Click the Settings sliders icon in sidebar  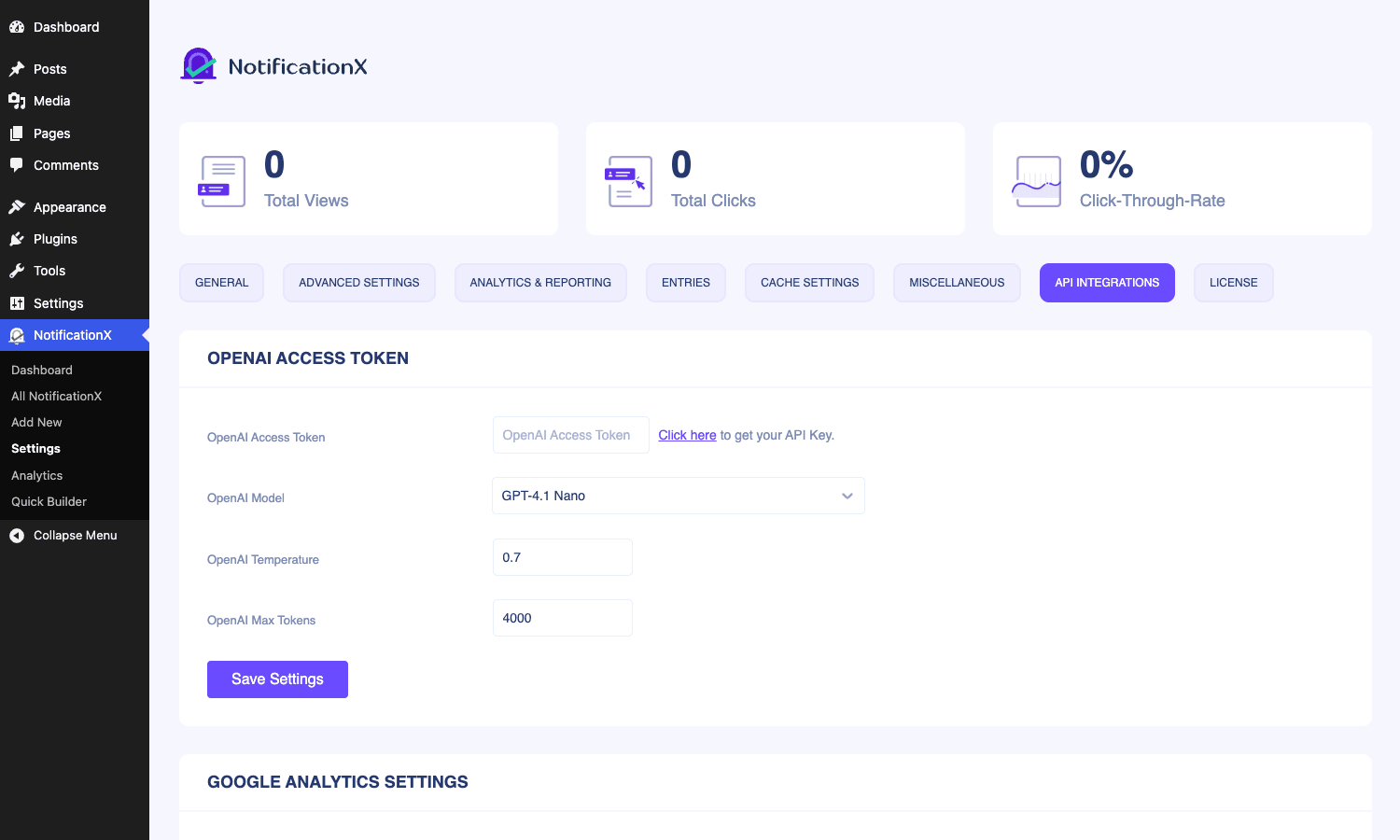pyautogui.click(x=17, y=303)
